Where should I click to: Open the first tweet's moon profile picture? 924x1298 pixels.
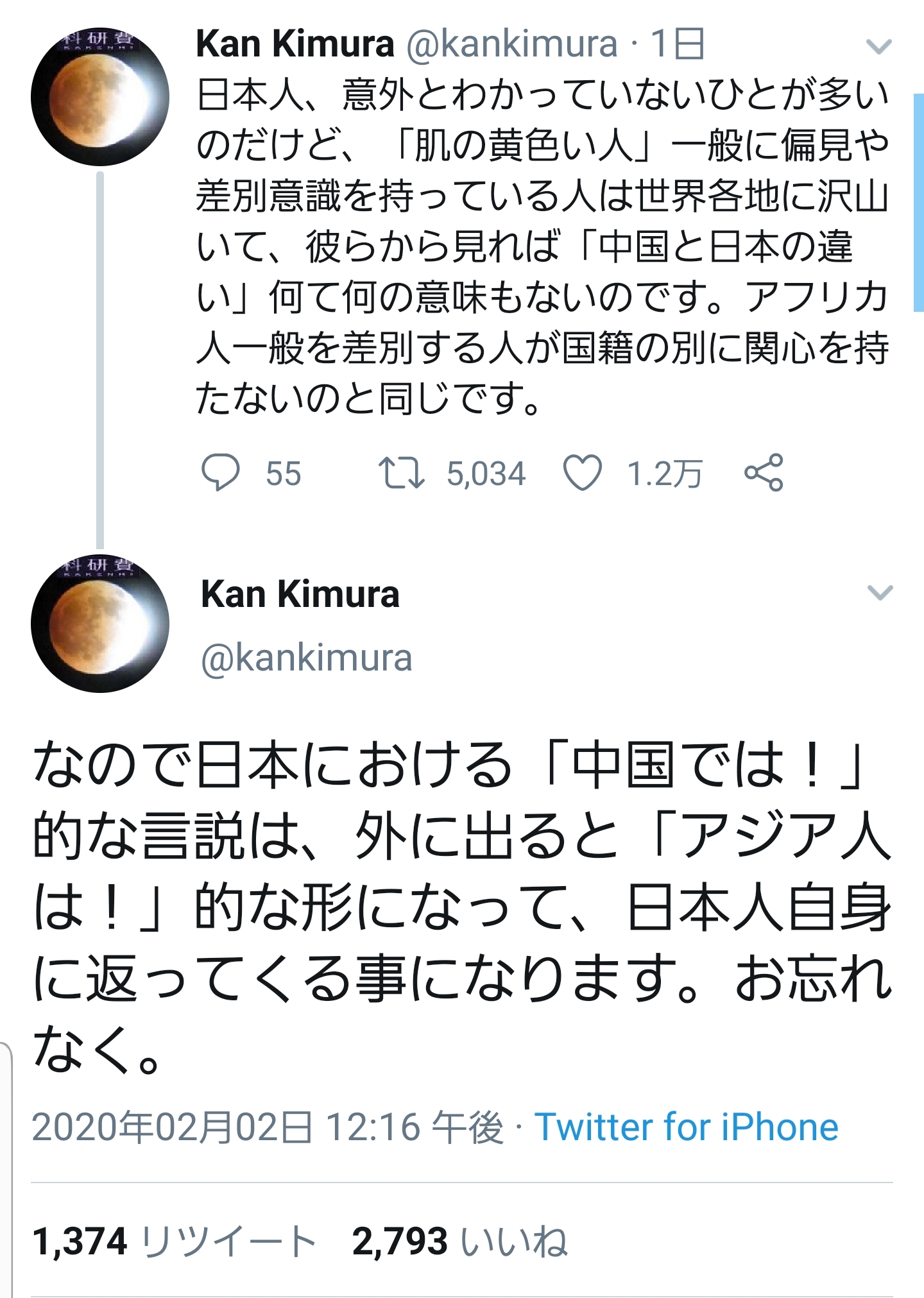click(100, 97)
